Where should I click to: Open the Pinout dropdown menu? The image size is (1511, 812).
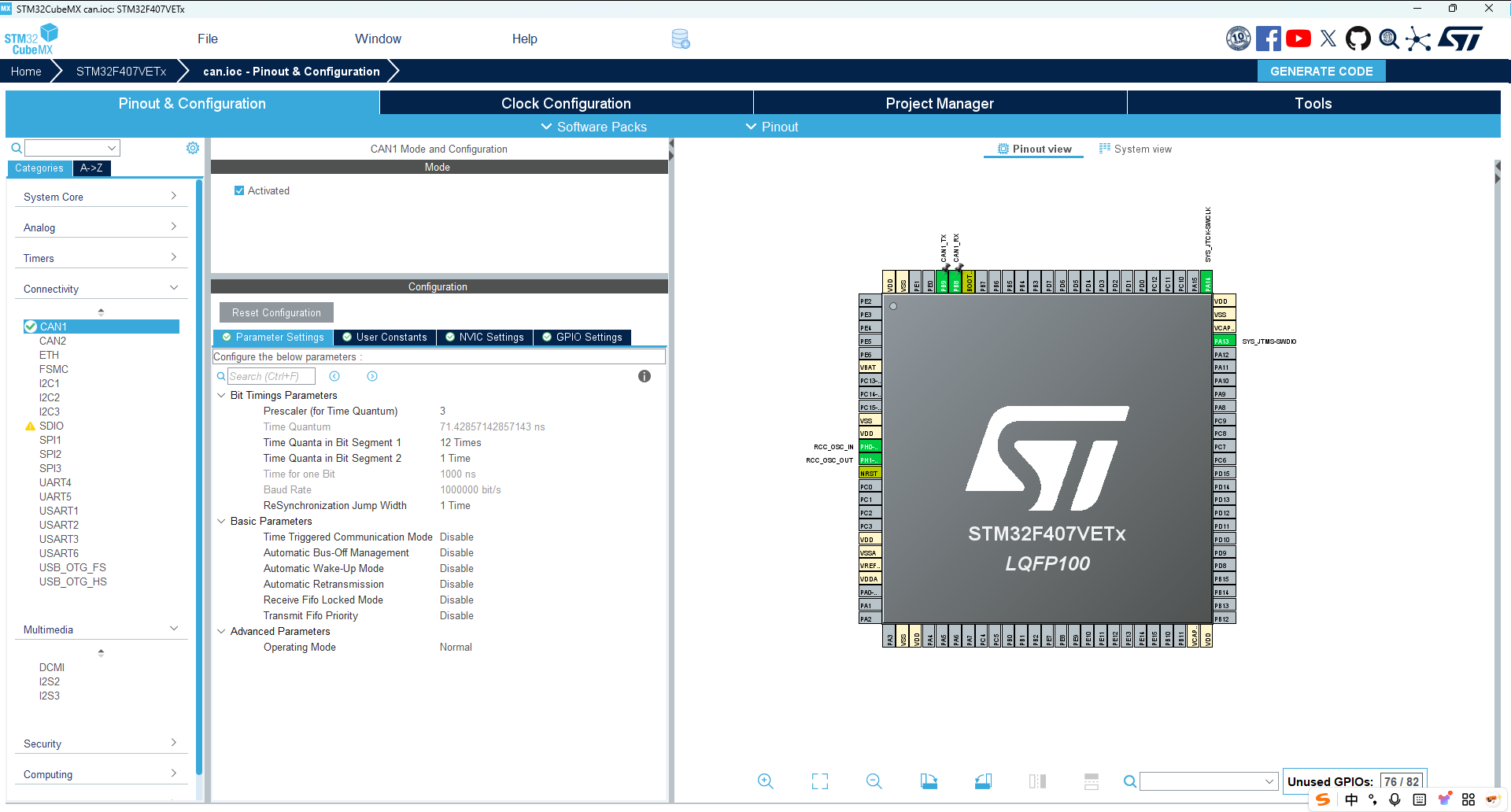(772, 127)
